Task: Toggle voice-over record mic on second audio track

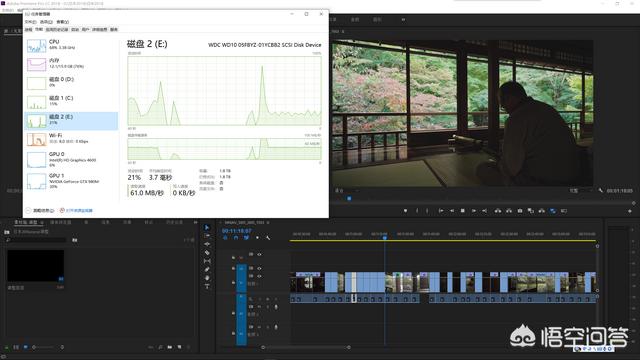Action: click(276, 327)
